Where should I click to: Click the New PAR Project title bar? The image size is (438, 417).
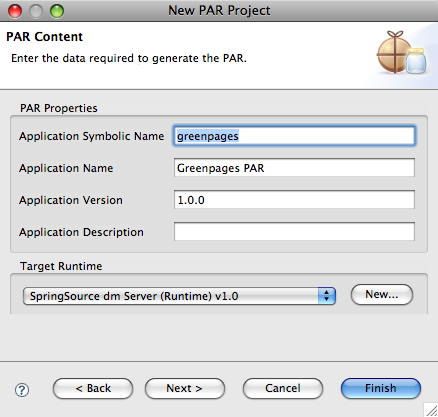pos(219,11)
